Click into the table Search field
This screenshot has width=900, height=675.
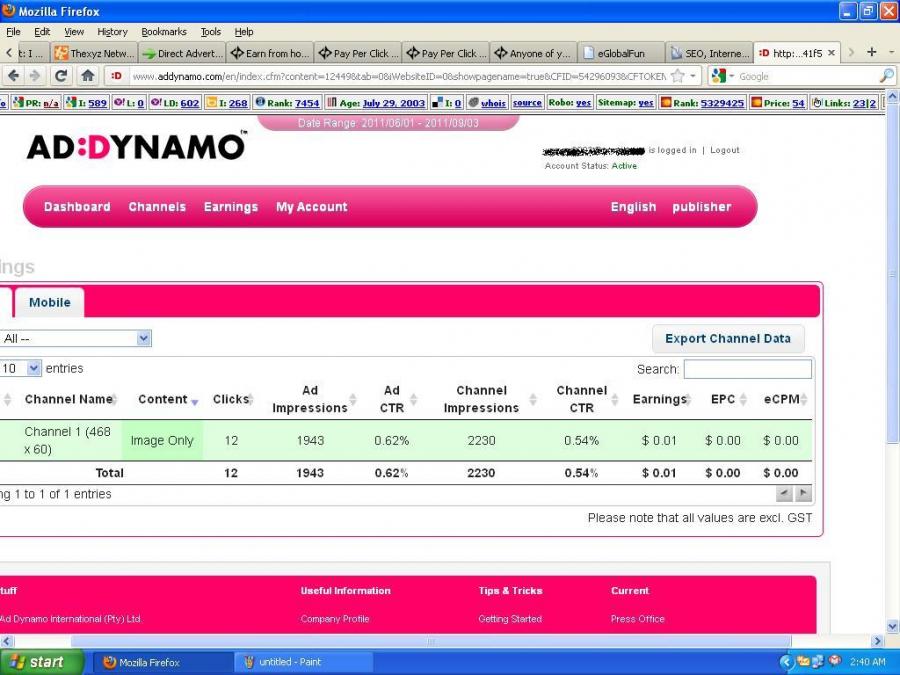(747, 369)
